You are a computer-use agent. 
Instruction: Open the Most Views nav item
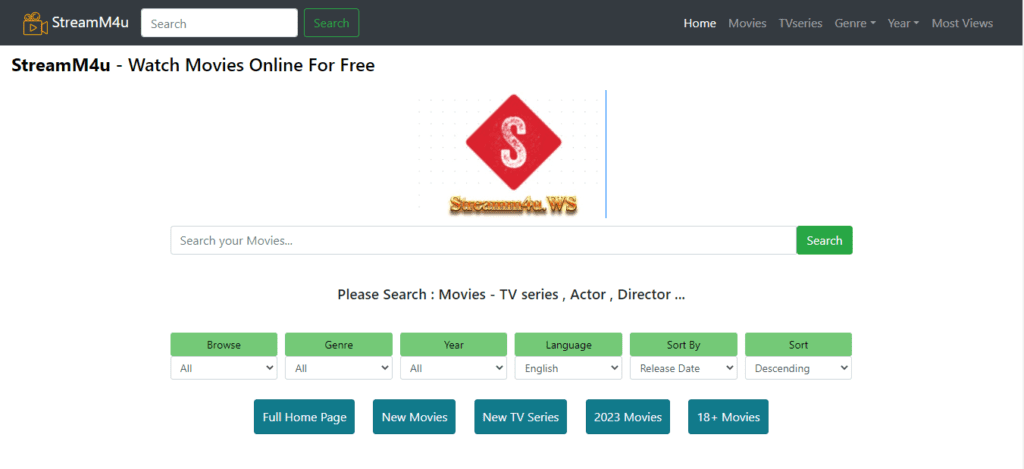coord(962,23)
